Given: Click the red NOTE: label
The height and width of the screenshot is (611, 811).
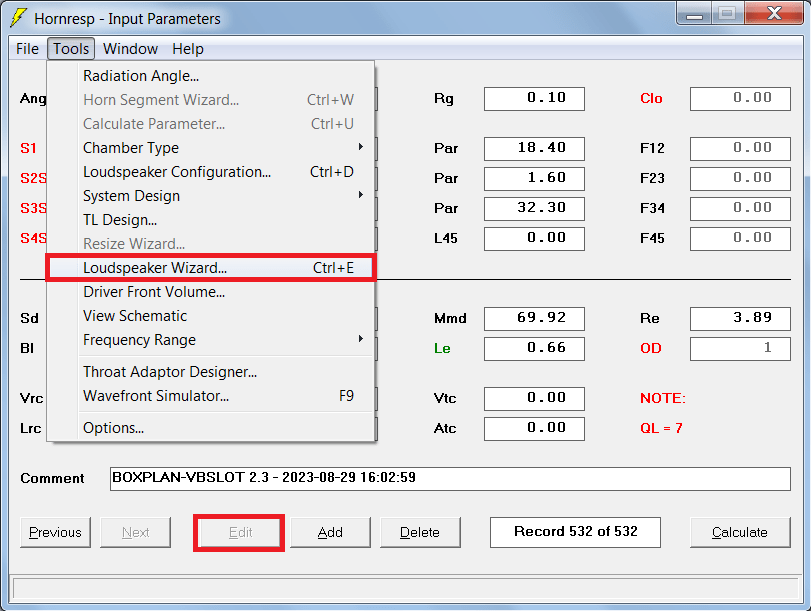Looking at the screenshot, I should click(663, 398).
